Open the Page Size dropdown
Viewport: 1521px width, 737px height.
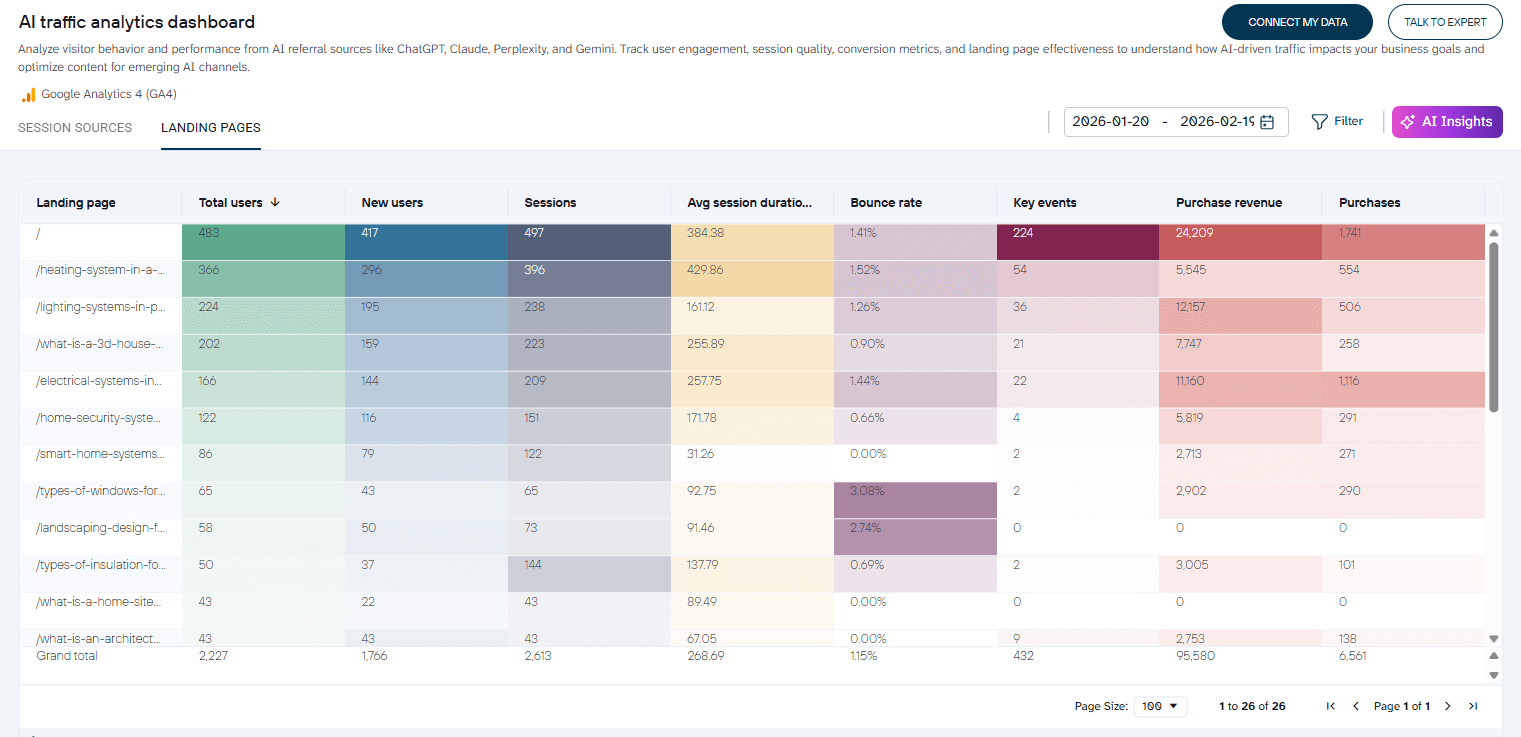1159,705
